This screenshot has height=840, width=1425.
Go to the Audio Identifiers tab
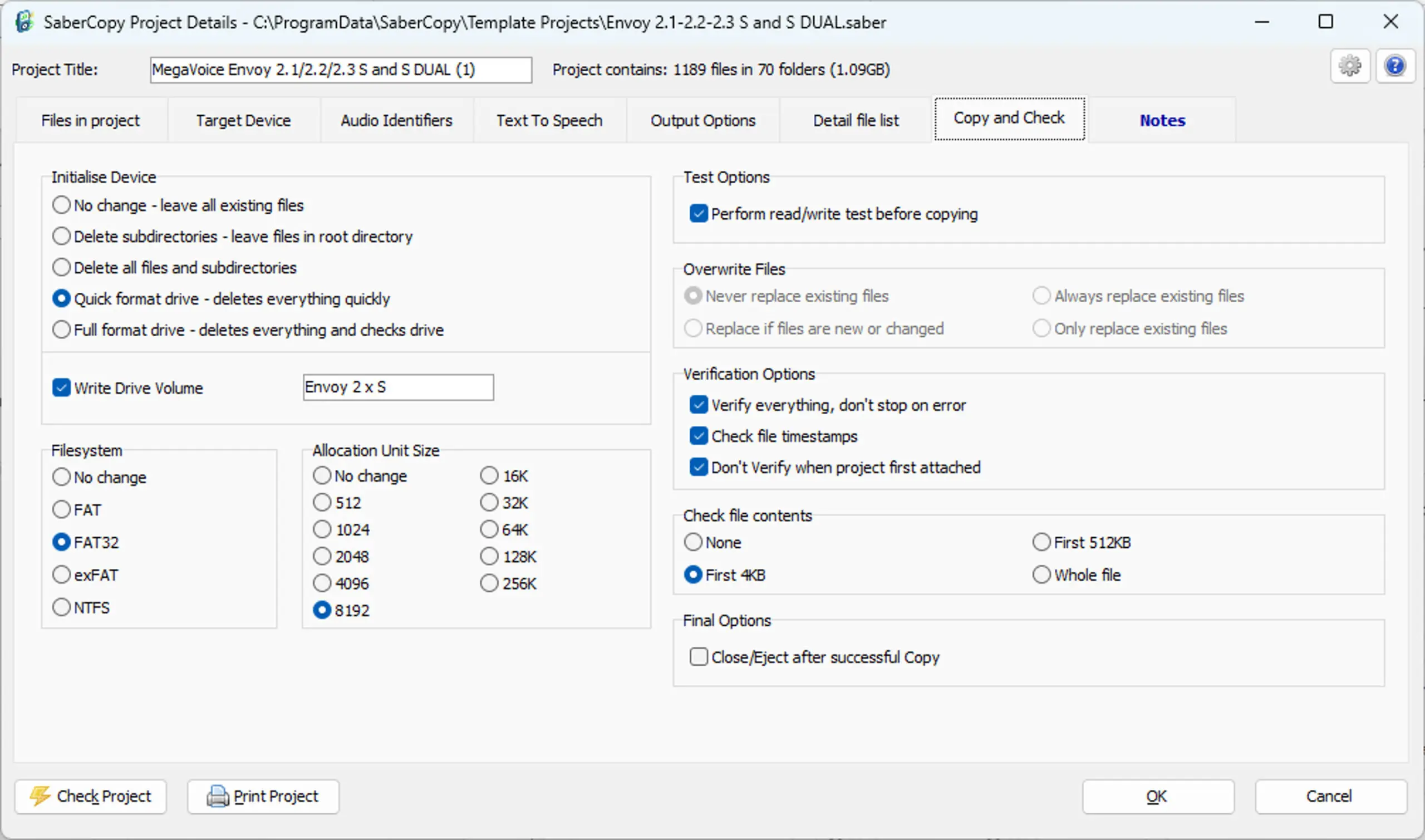point(396,120)
